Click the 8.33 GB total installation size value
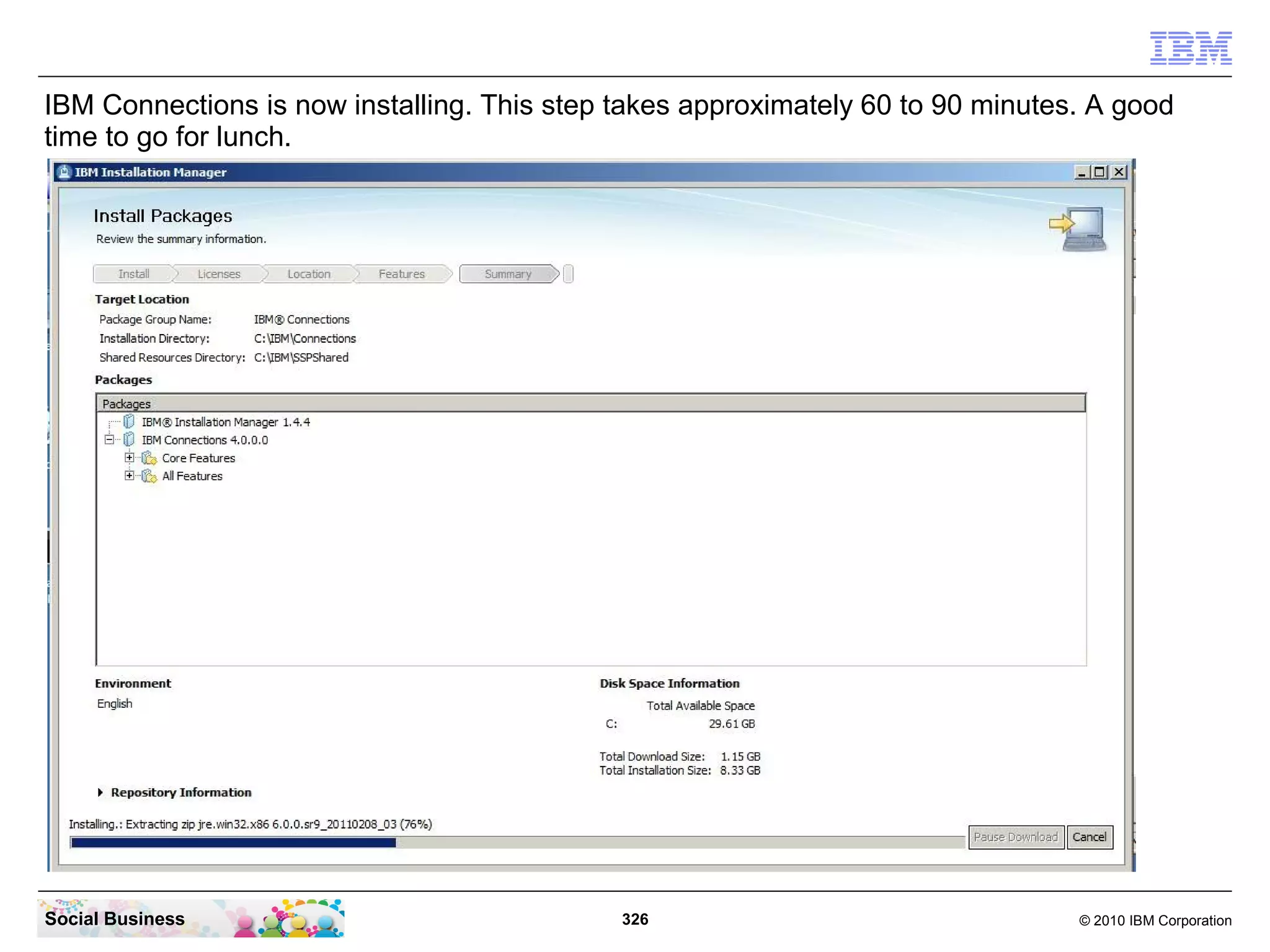Viewport: 1270px width, 952px height. click(740, 770)
